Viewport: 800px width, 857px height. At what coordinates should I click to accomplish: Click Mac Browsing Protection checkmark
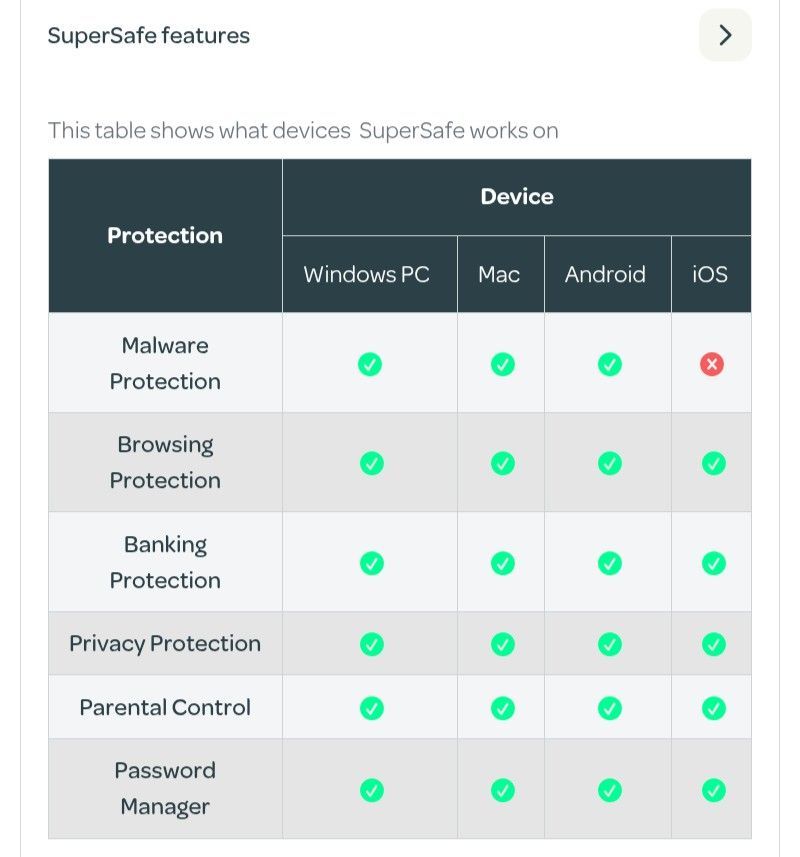[x=502, y=463]
